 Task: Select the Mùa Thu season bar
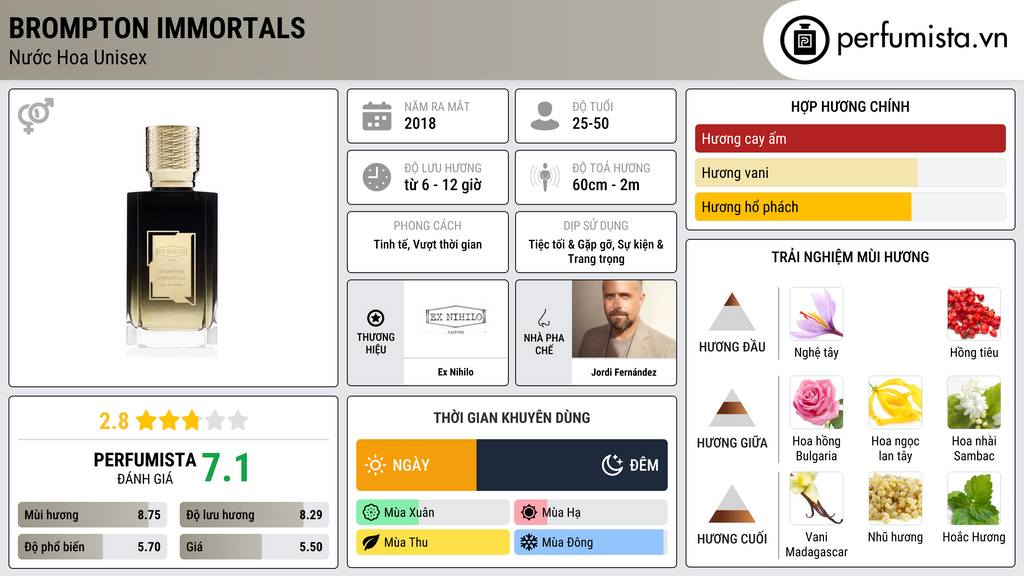point(433,542)
